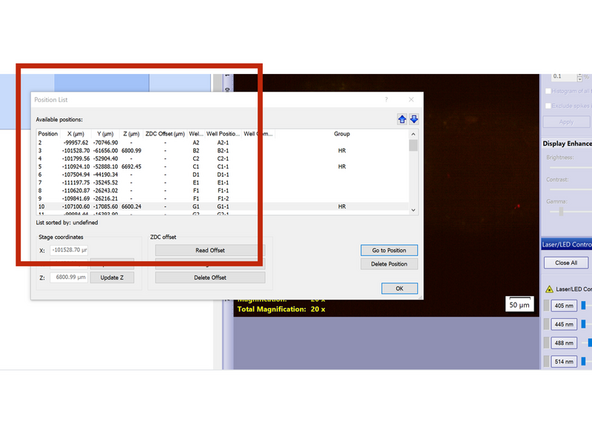This screenshot has width=592, height=444.
Task: Toggle the 445 nm laser button
Action: point(564,324)
